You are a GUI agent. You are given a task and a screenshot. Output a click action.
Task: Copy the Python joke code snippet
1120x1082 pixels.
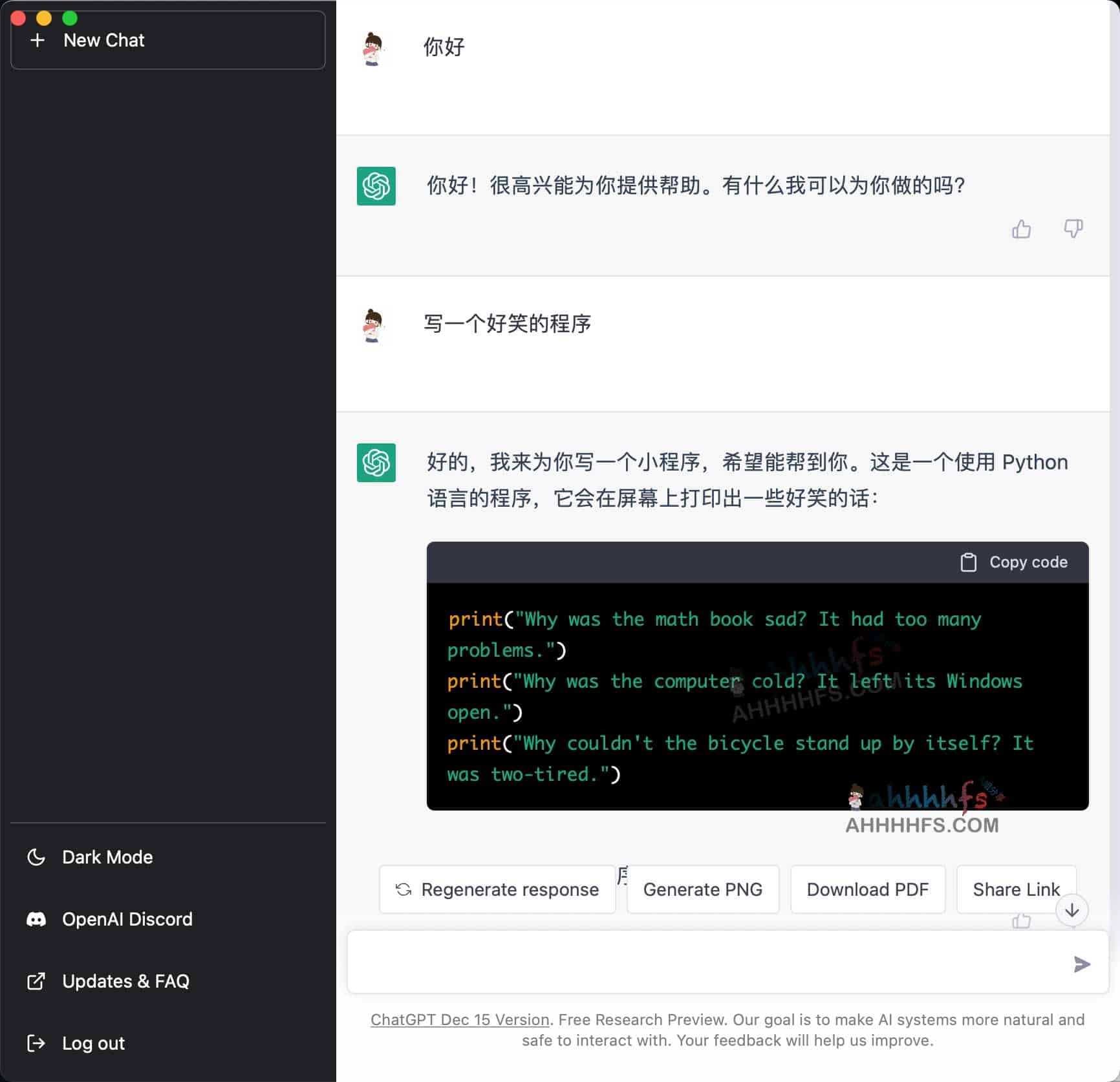1013,562
